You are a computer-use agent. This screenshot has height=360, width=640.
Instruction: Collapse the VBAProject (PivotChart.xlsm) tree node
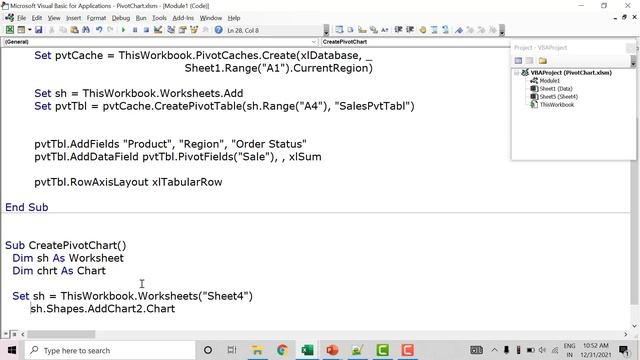pyautogui.click(x=517, y=73)
